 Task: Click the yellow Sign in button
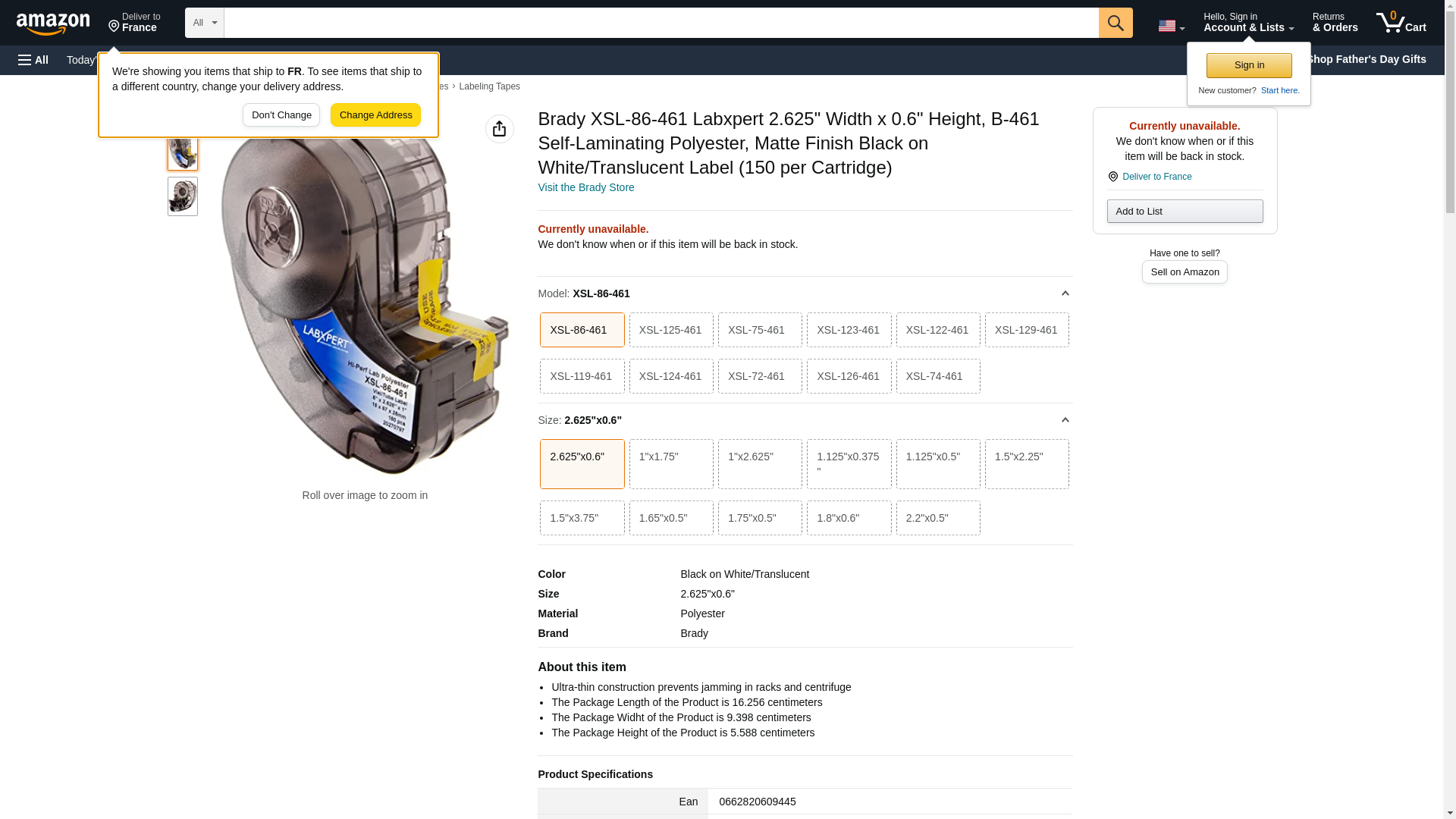click(x=1248, y=65)
